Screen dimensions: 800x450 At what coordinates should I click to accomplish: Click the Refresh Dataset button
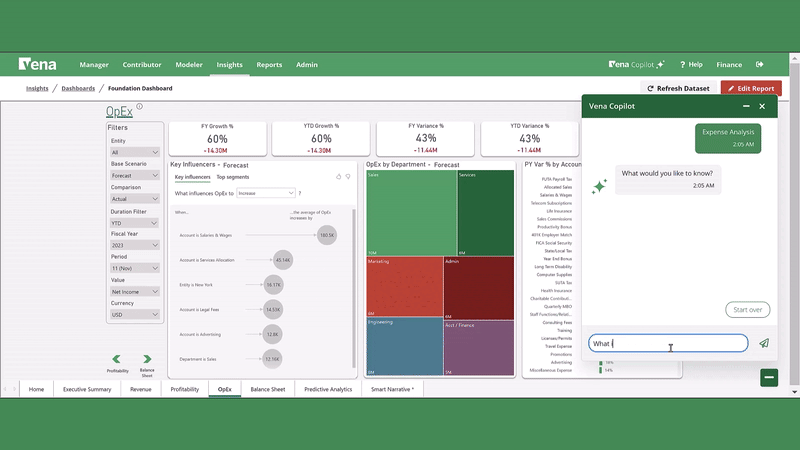679,88
